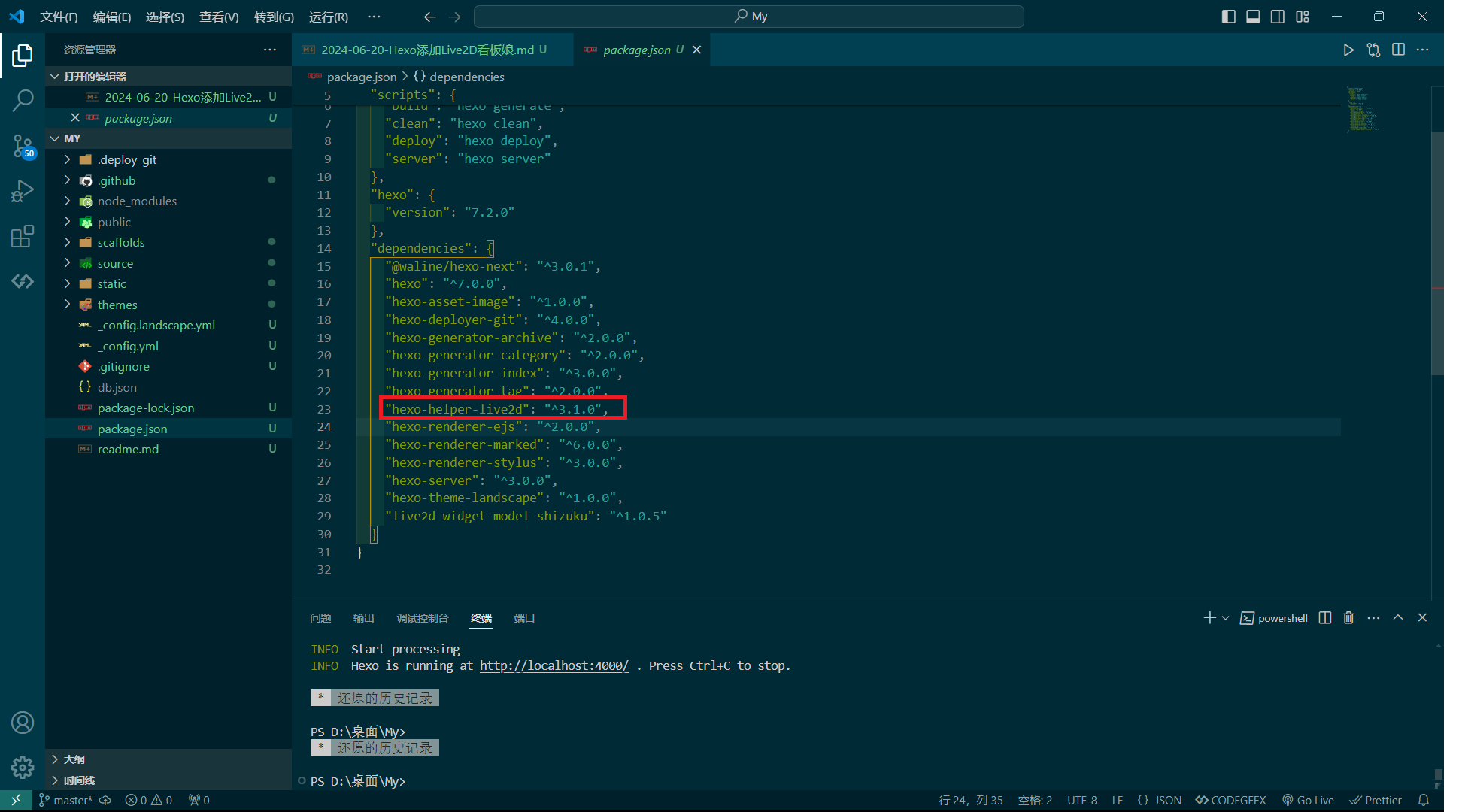Screen dimensions: 1459x812
Task: Open the View menu
Action: 219,17
